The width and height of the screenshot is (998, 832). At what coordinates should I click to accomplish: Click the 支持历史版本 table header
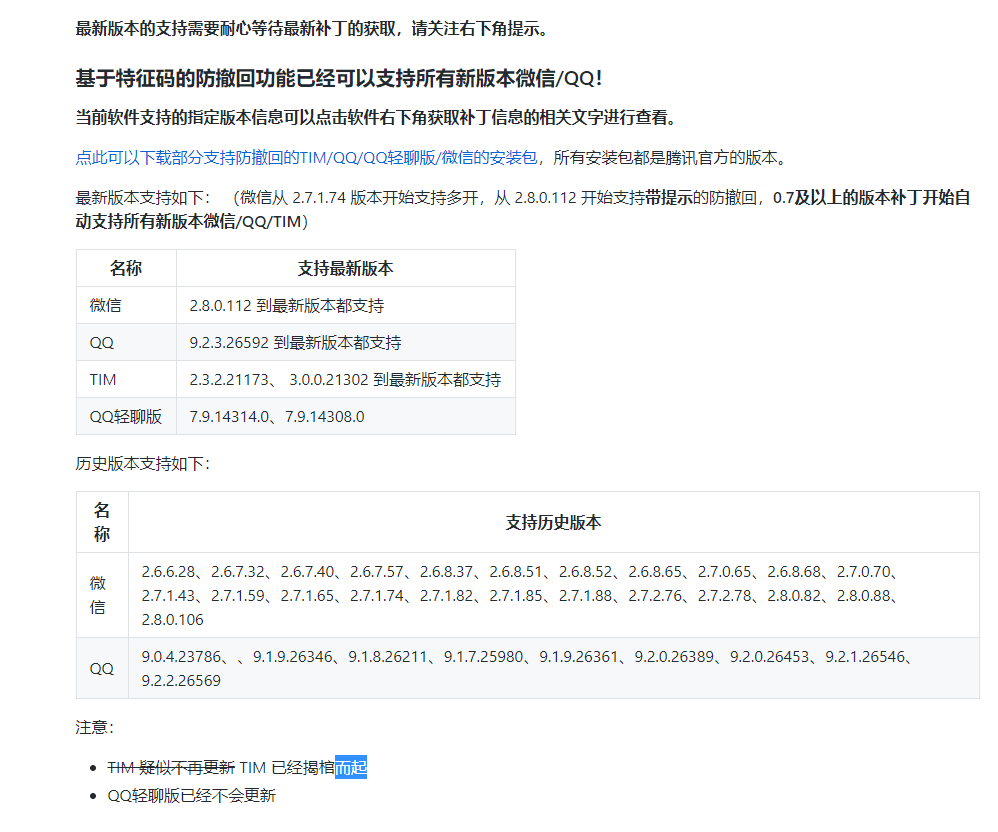(554, 523)
